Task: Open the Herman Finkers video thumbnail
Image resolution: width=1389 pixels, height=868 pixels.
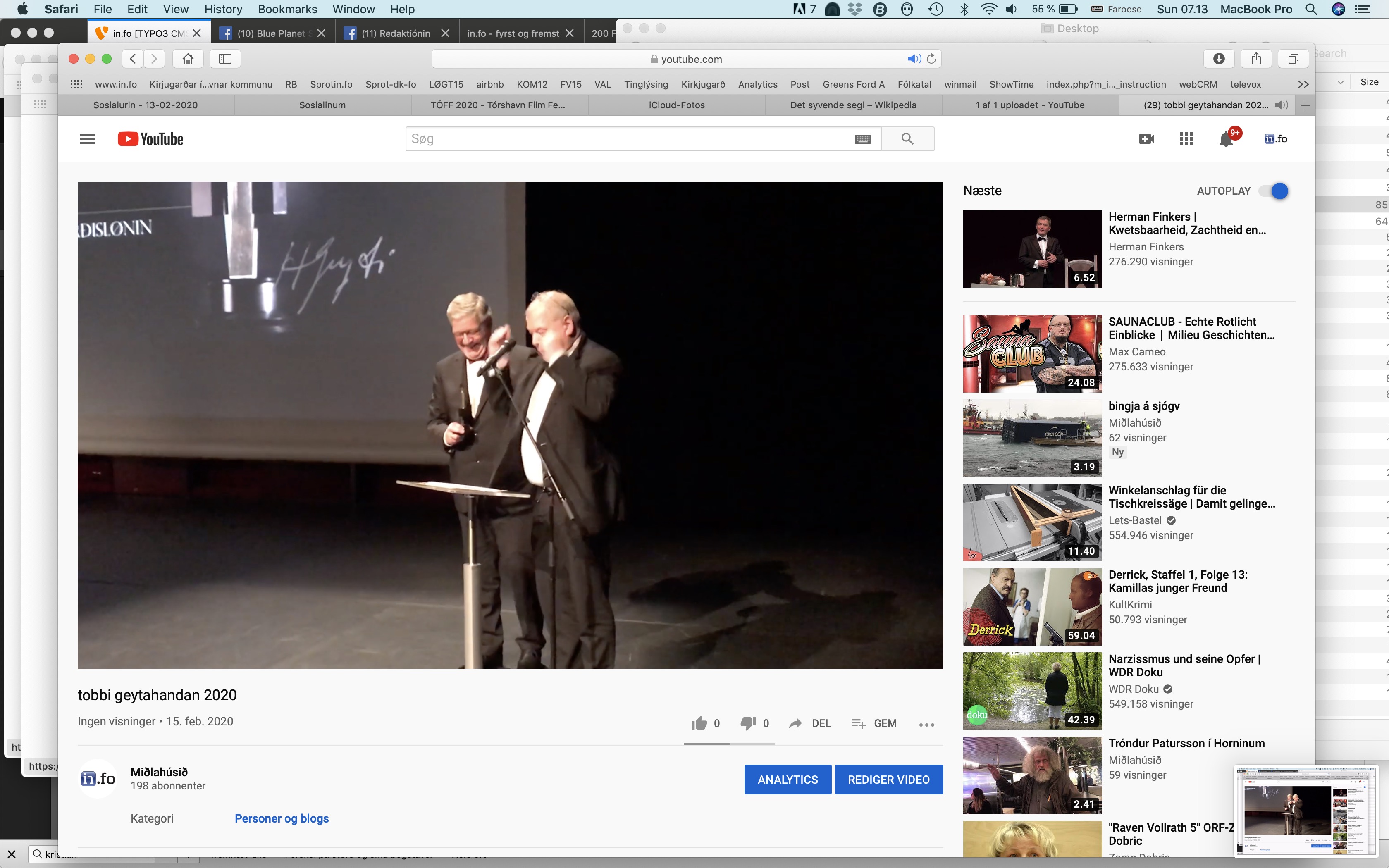Action: click(1032, 248)
